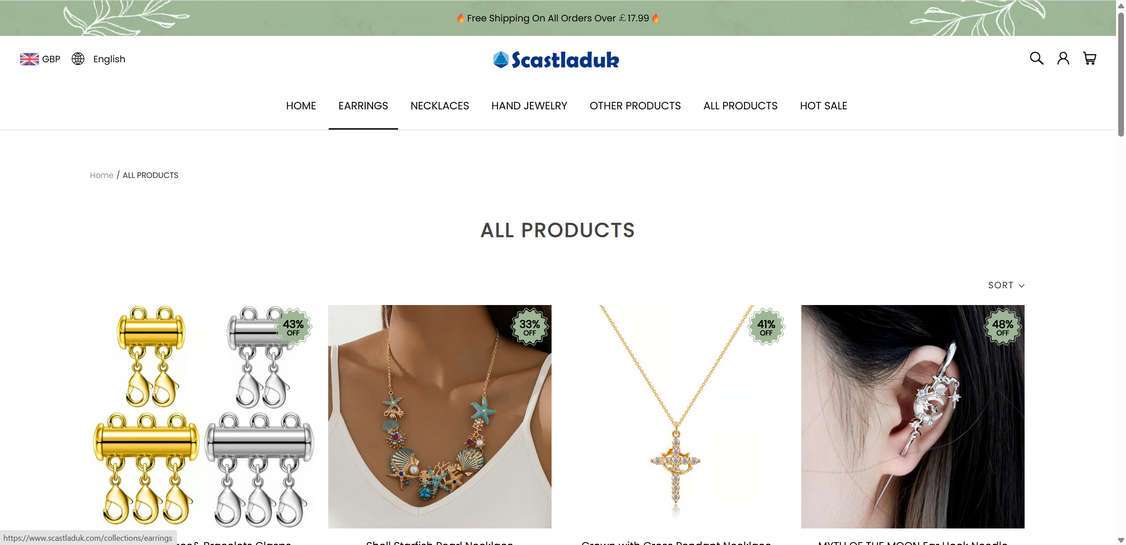Open OTHER PRODUCTS in navigation
The image size is (1126, 545).
(635, 106)
